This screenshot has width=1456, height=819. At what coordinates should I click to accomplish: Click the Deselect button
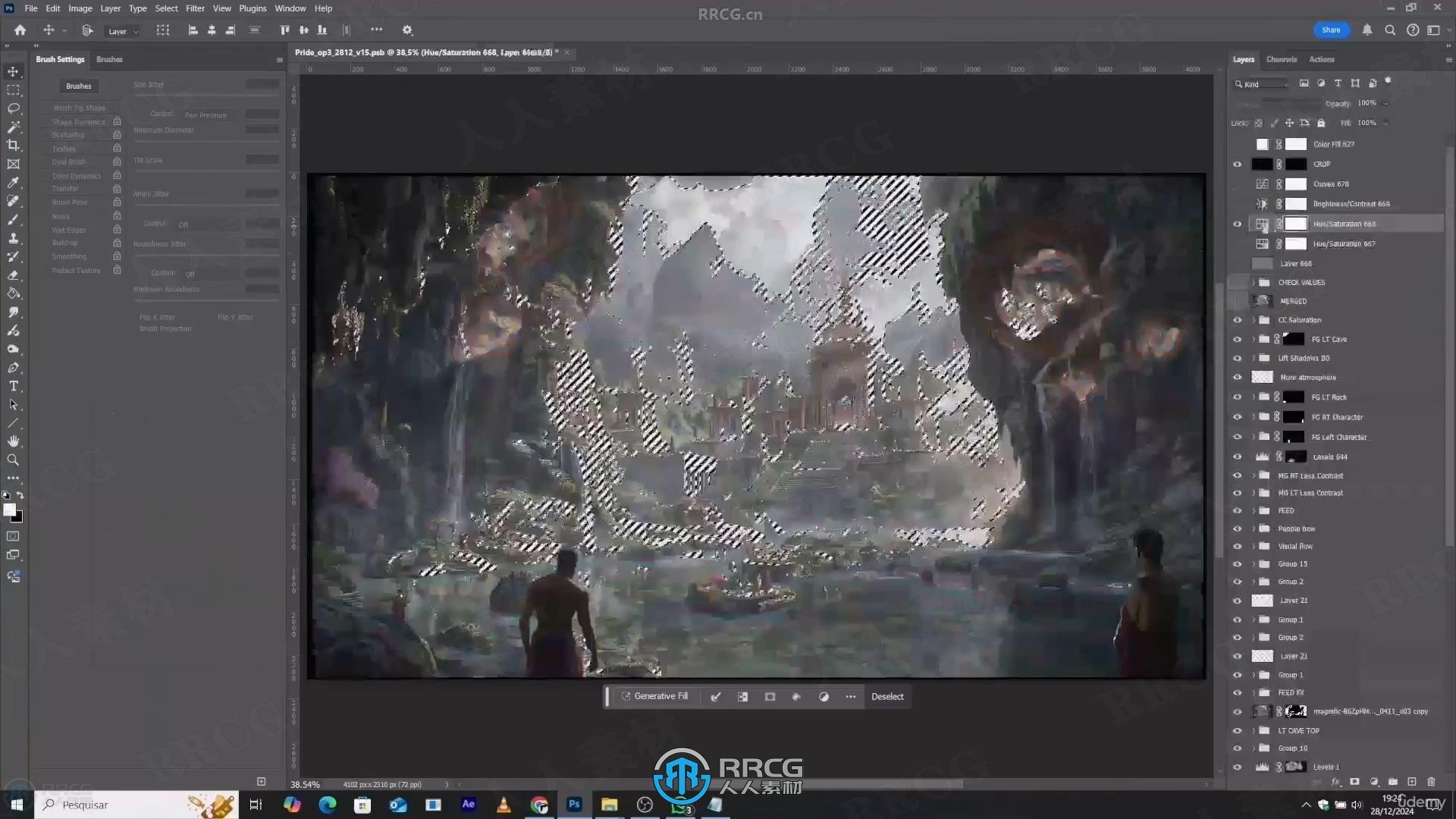coord(887,696)
